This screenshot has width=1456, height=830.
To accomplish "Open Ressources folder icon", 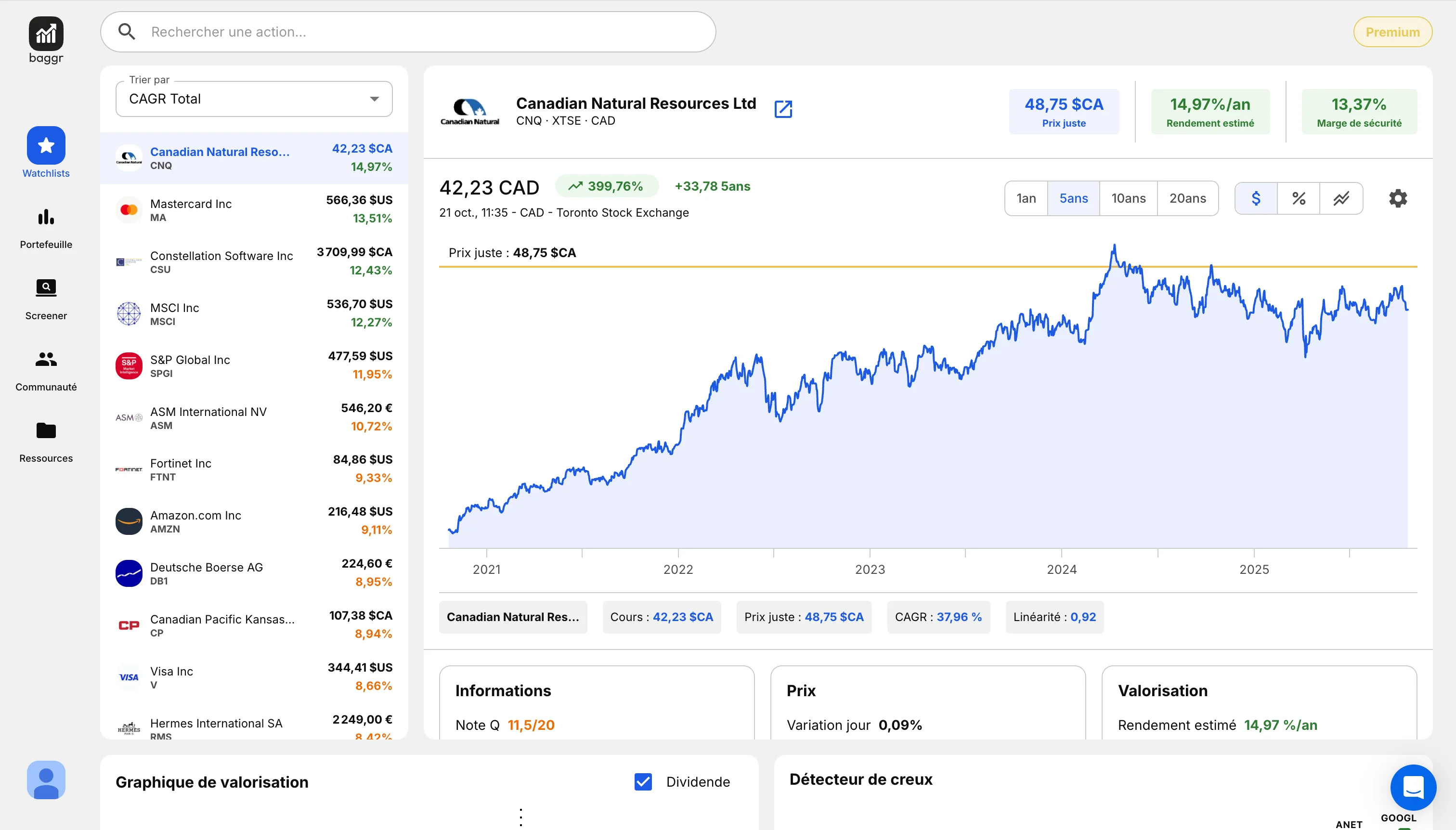I will 46,431.
